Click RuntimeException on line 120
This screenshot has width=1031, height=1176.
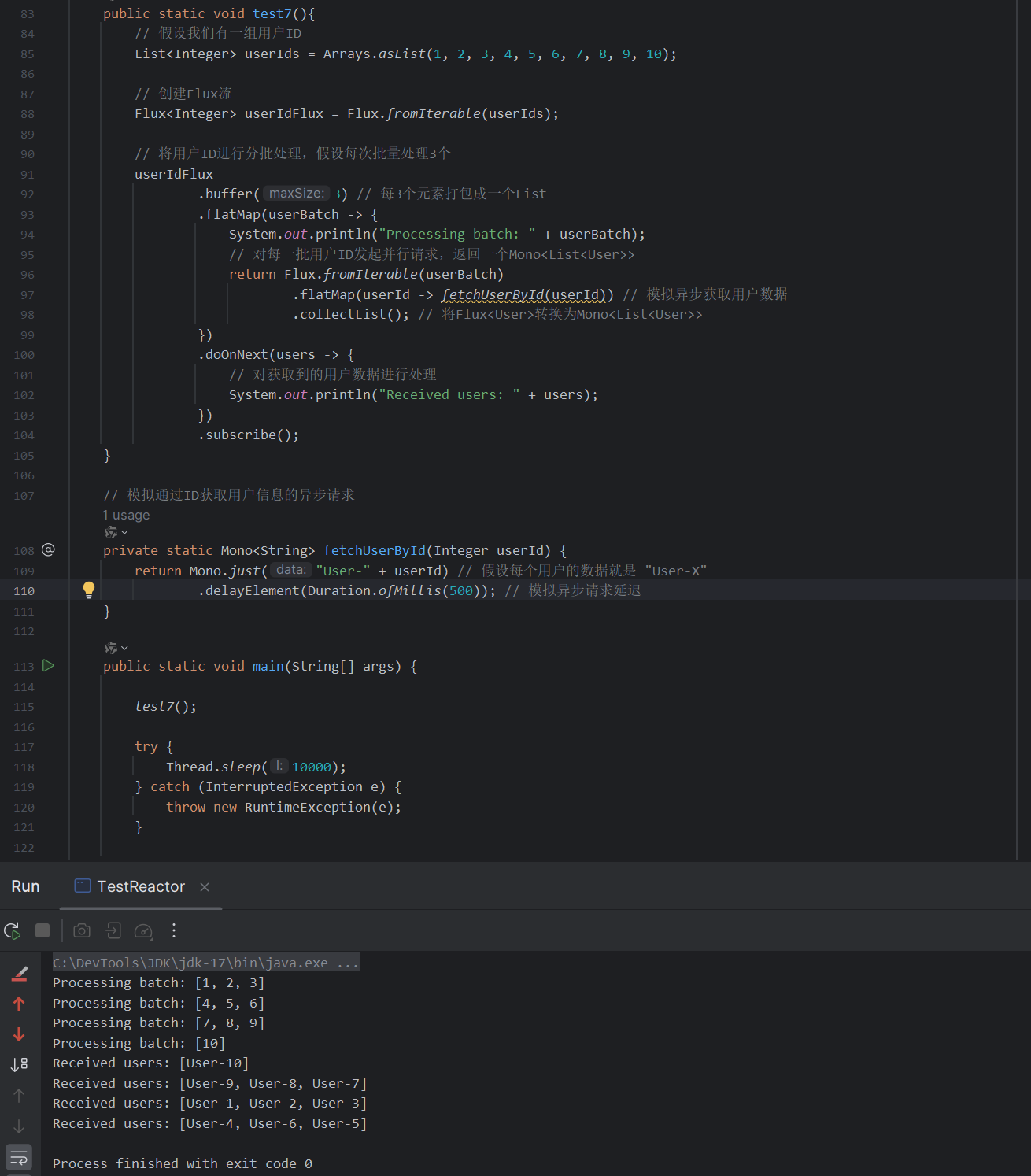[308, 807]
